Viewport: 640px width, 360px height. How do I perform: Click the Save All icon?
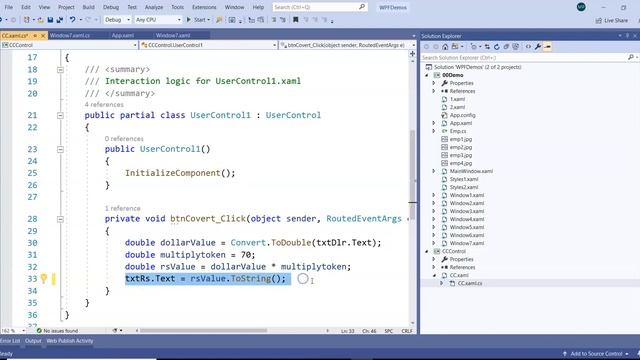coord(60,20)
